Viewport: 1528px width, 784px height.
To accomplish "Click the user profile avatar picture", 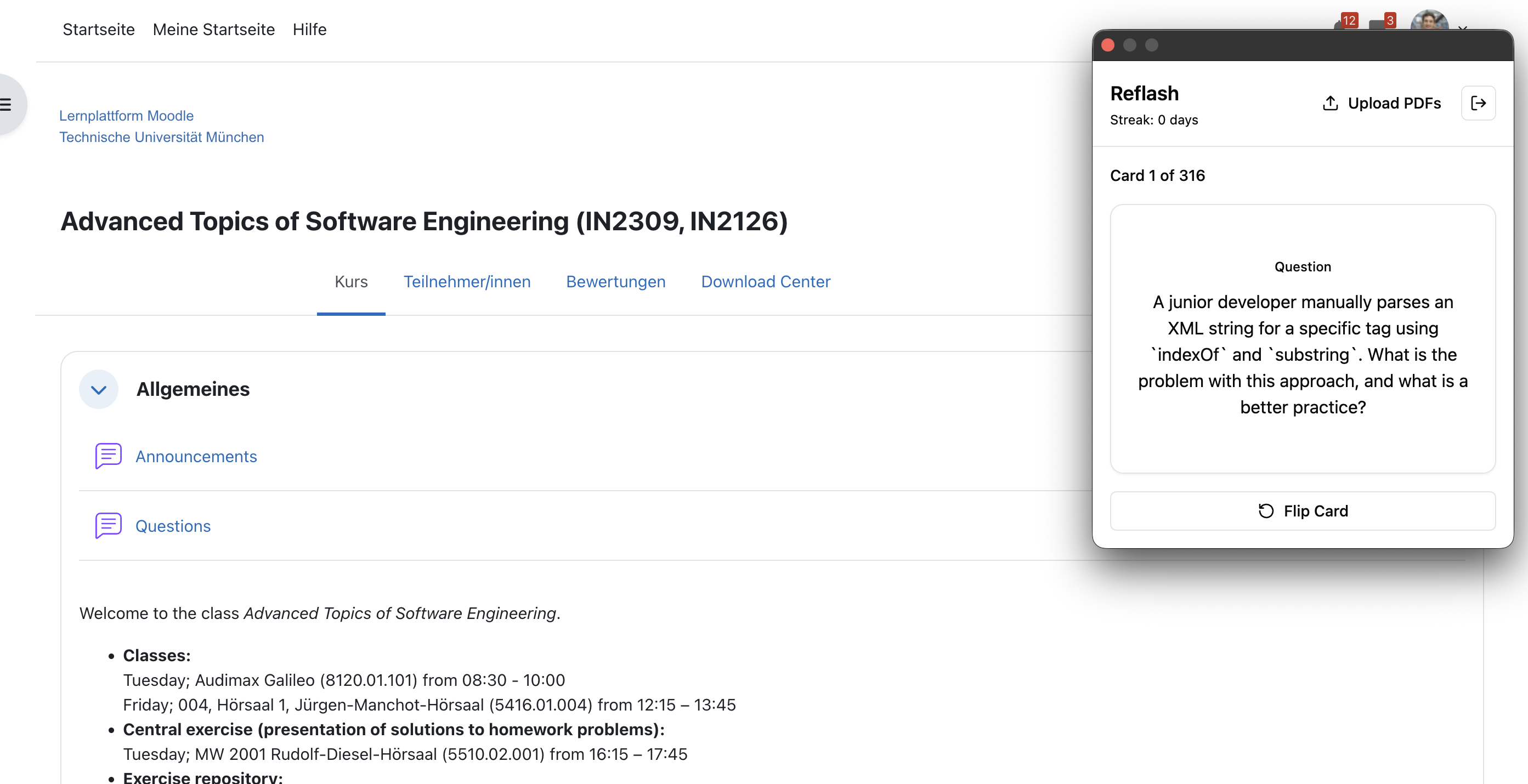I will point(1428,21).
